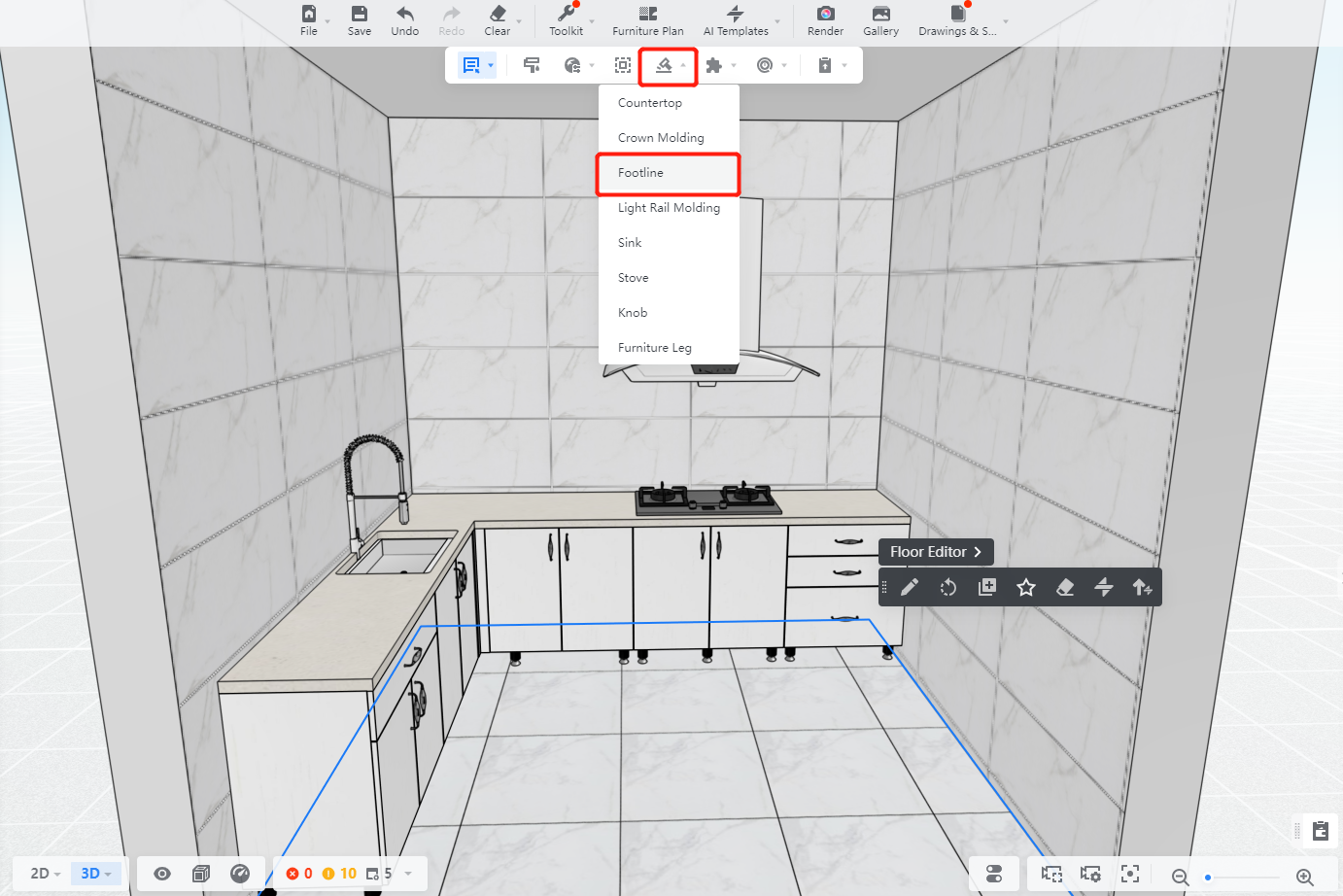Expand the Toolkit dropdown arrow
This screenshot has width=1343, height=896.
(592, 20)
